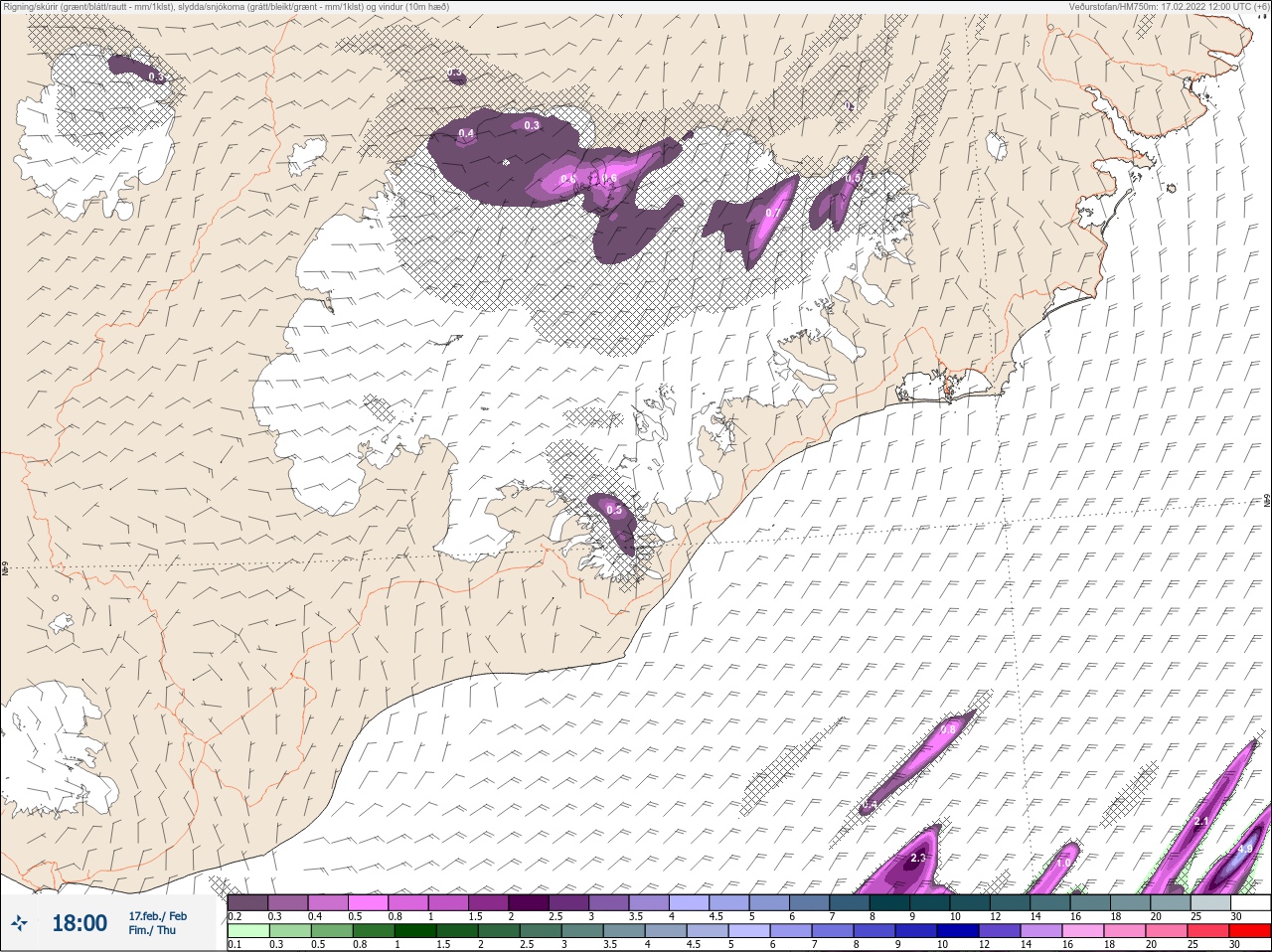Select the '17.feb./ Feb' date text
1272x952 pixels.
[x=158, y=915]
